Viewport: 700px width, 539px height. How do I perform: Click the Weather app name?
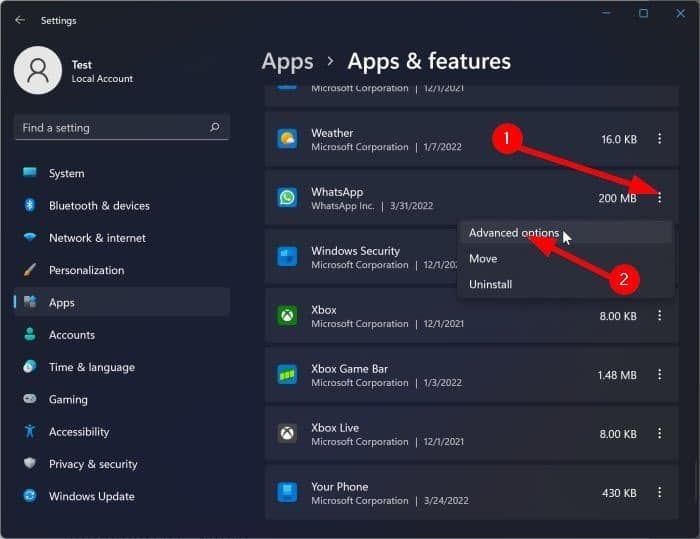[x=332, y=133]
